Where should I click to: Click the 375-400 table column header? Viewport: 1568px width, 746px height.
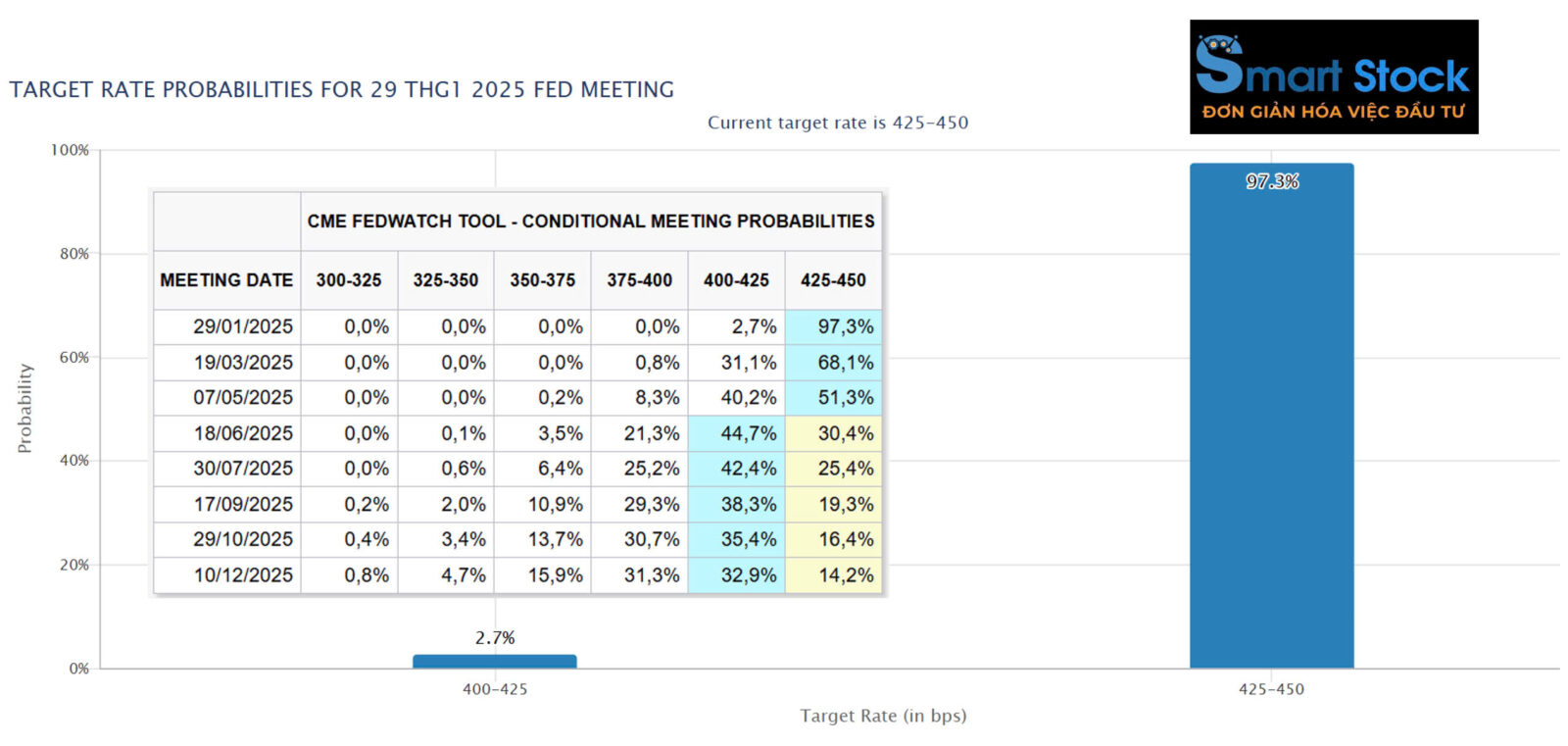tap(639, 280)
